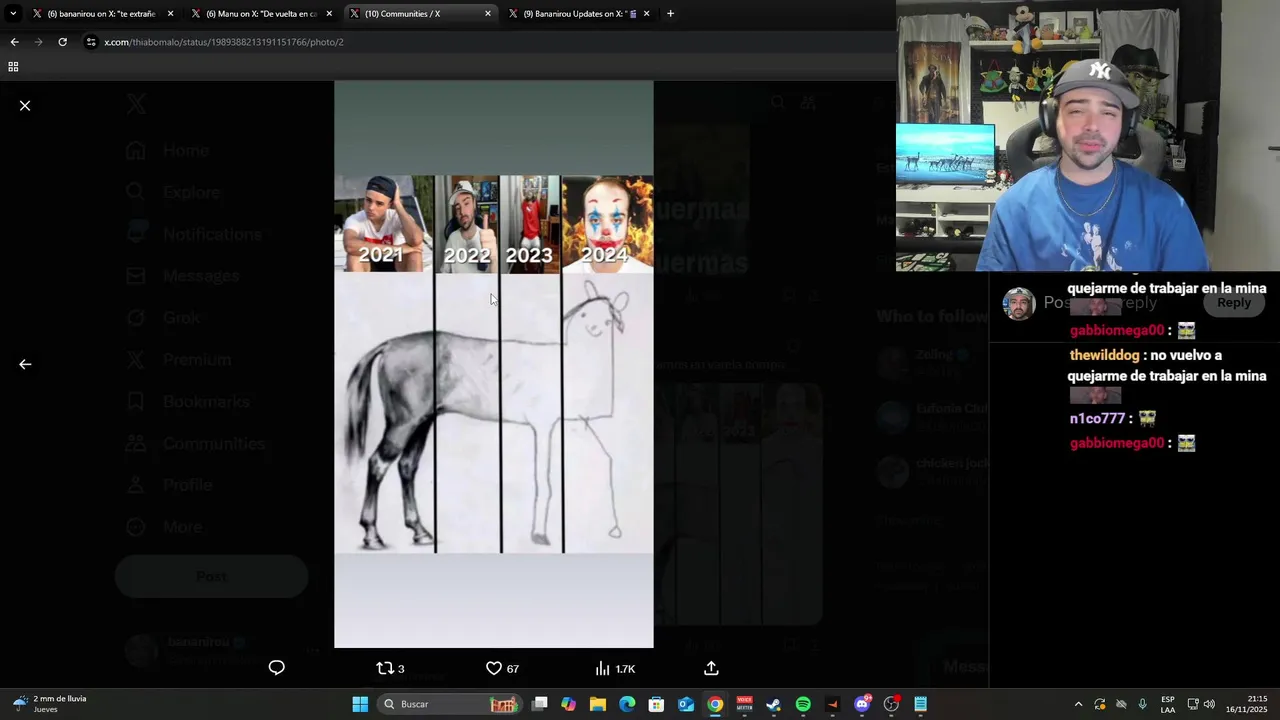Click the browser back arrow

click(x=14, y=42)
